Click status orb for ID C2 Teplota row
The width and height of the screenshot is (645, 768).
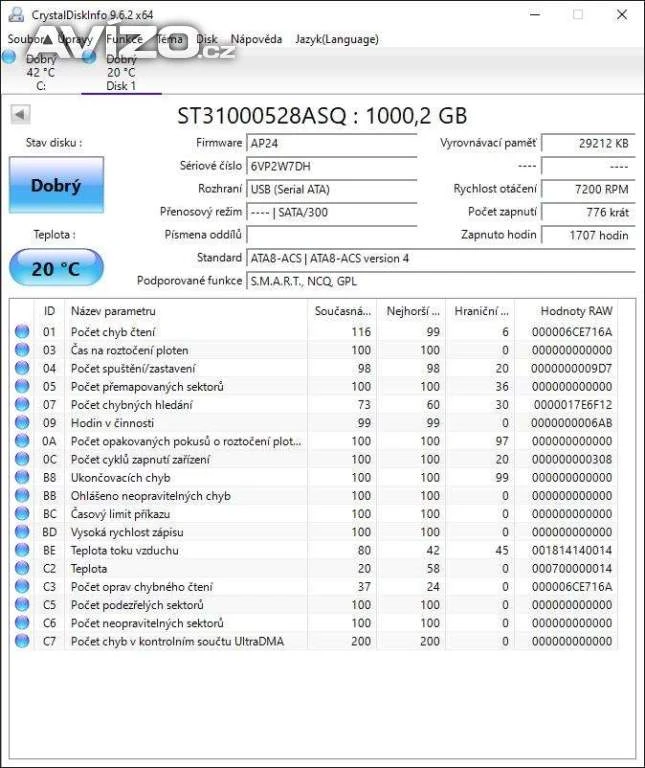(22, 568)
